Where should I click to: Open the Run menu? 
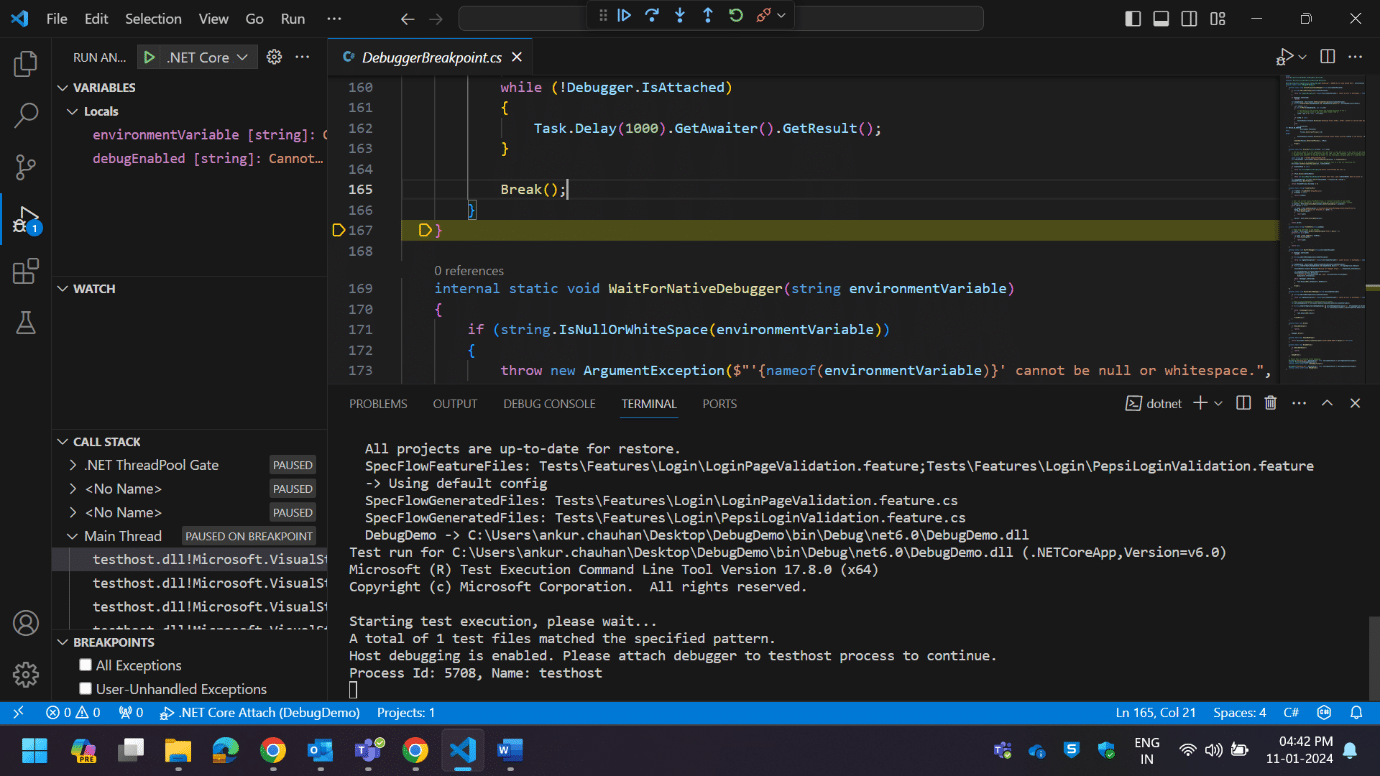293,19
